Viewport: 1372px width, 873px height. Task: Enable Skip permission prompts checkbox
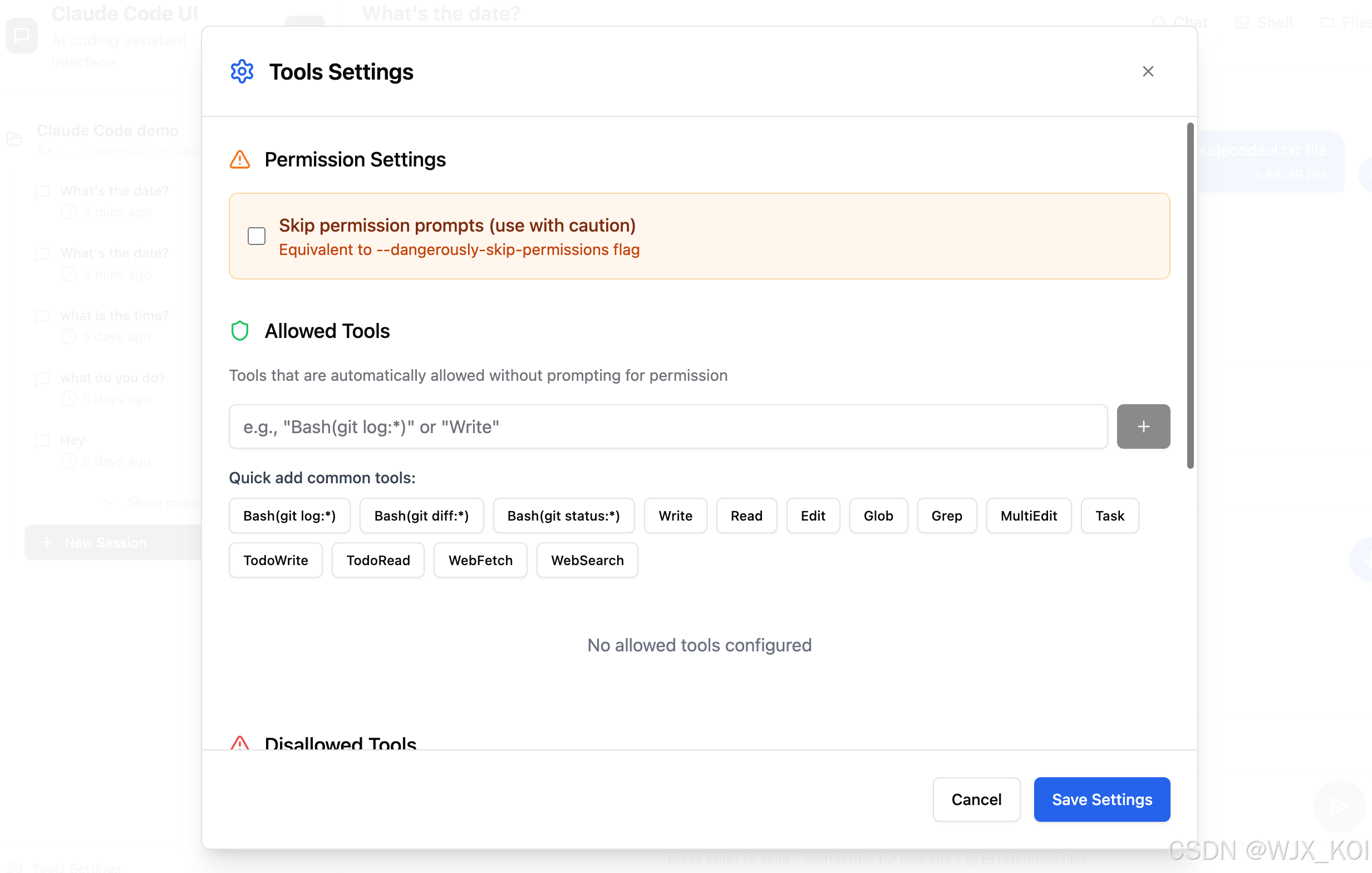click(x=257, y=236)
